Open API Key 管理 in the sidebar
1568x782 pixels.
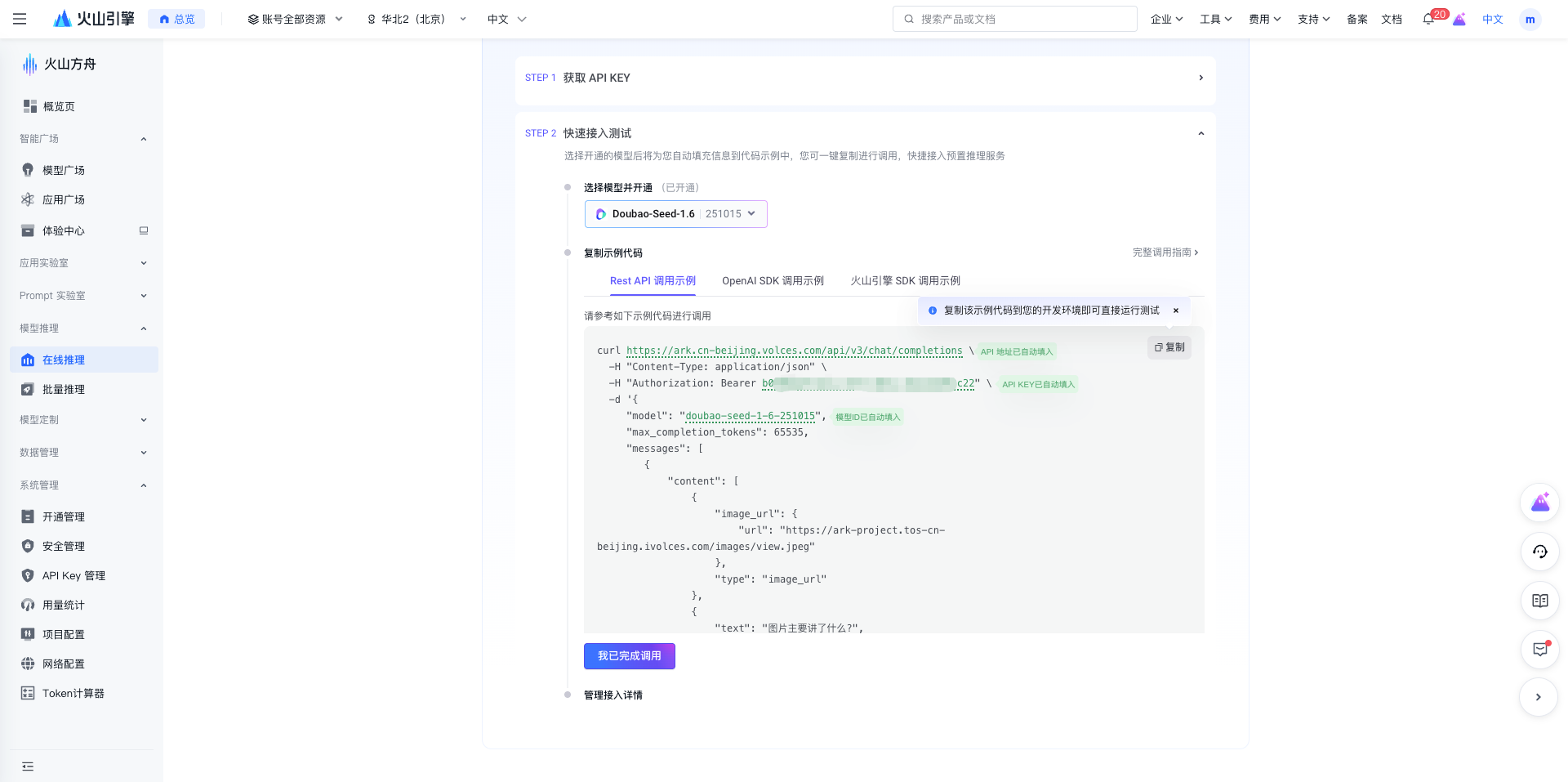click(x=73, y=575)
